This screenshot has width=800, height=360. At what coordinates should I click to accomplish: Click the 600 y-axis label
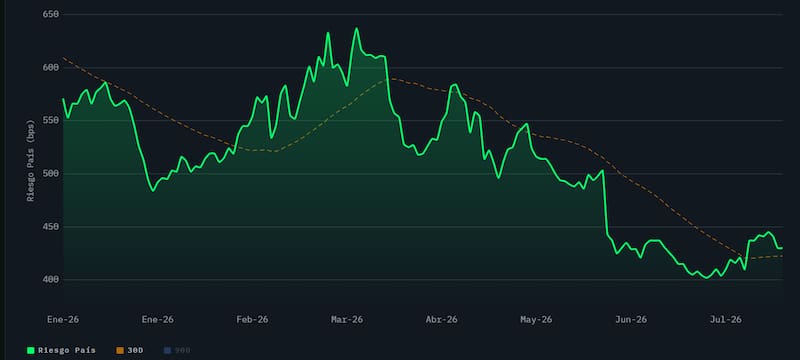pos(51,67)
